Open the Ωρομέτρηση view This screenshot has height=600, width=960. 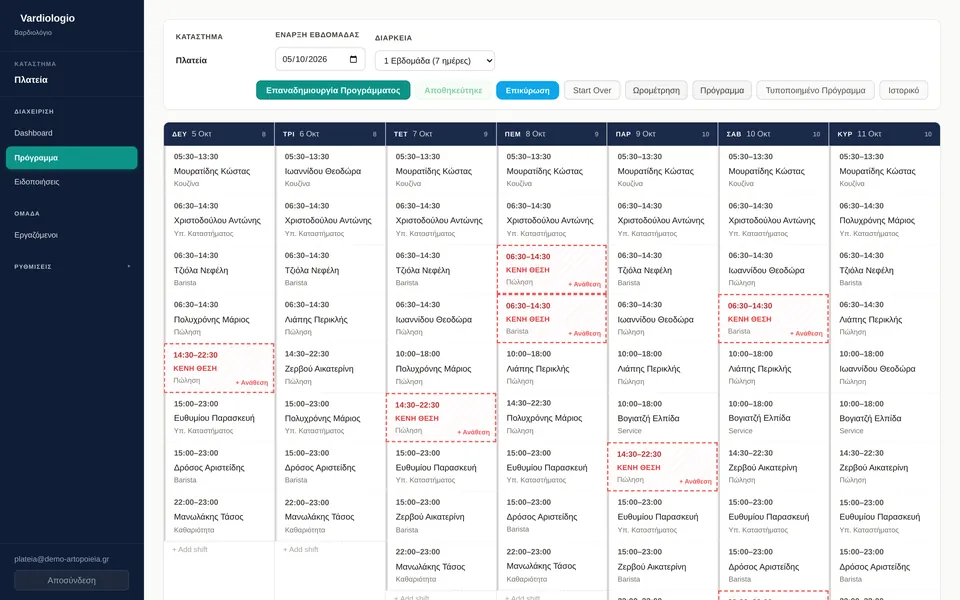click(x=656, y=90)
